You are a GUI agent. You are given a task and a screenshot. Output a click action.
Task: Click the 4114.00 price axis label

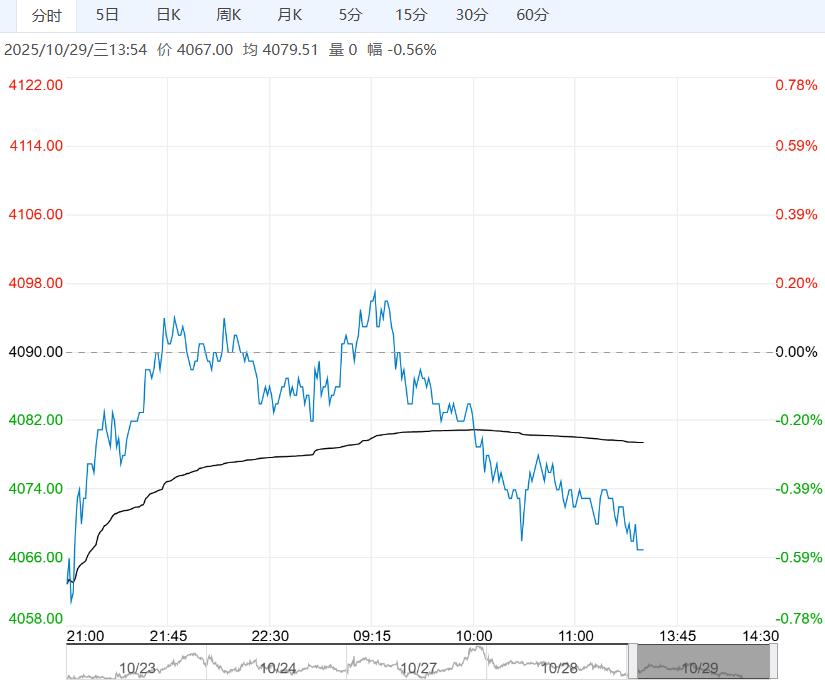36,146
